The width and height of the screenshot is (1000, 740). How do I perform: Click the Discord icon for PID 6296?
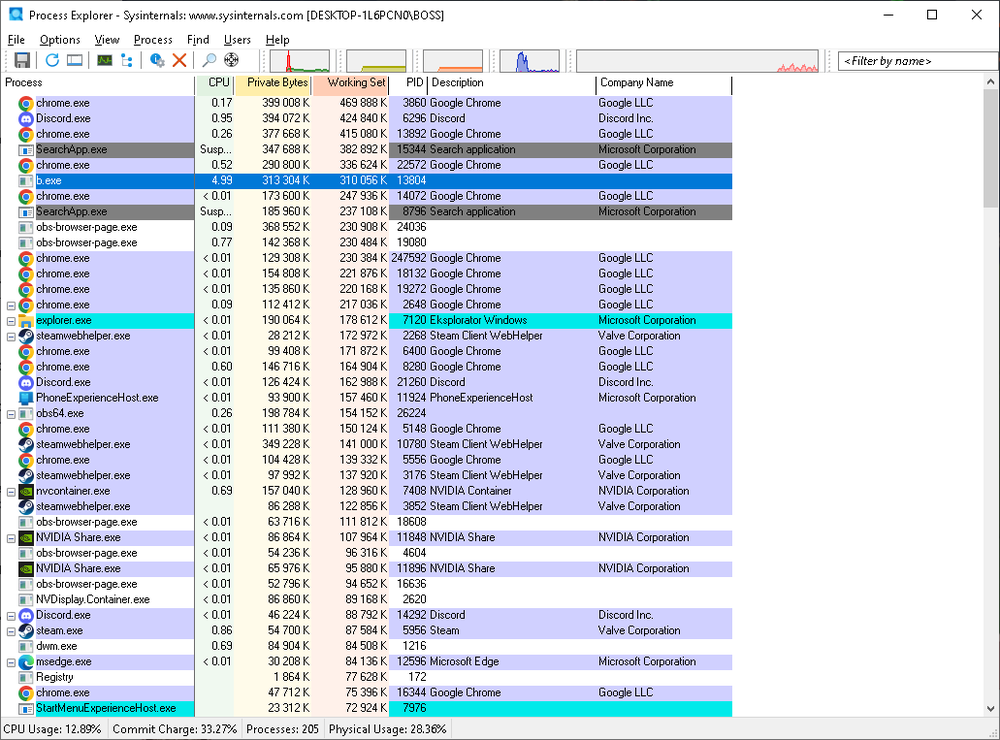pos(26,119)
